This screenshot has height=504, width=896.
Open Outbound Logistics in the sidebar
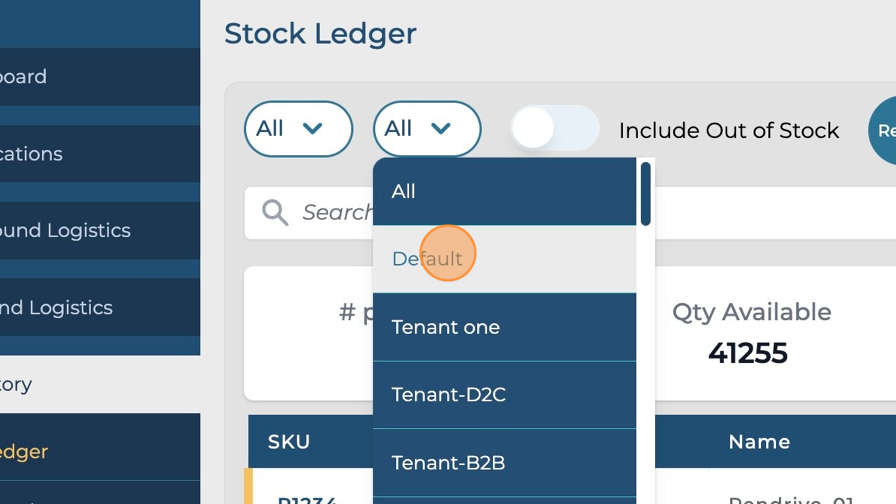(60, 308)
